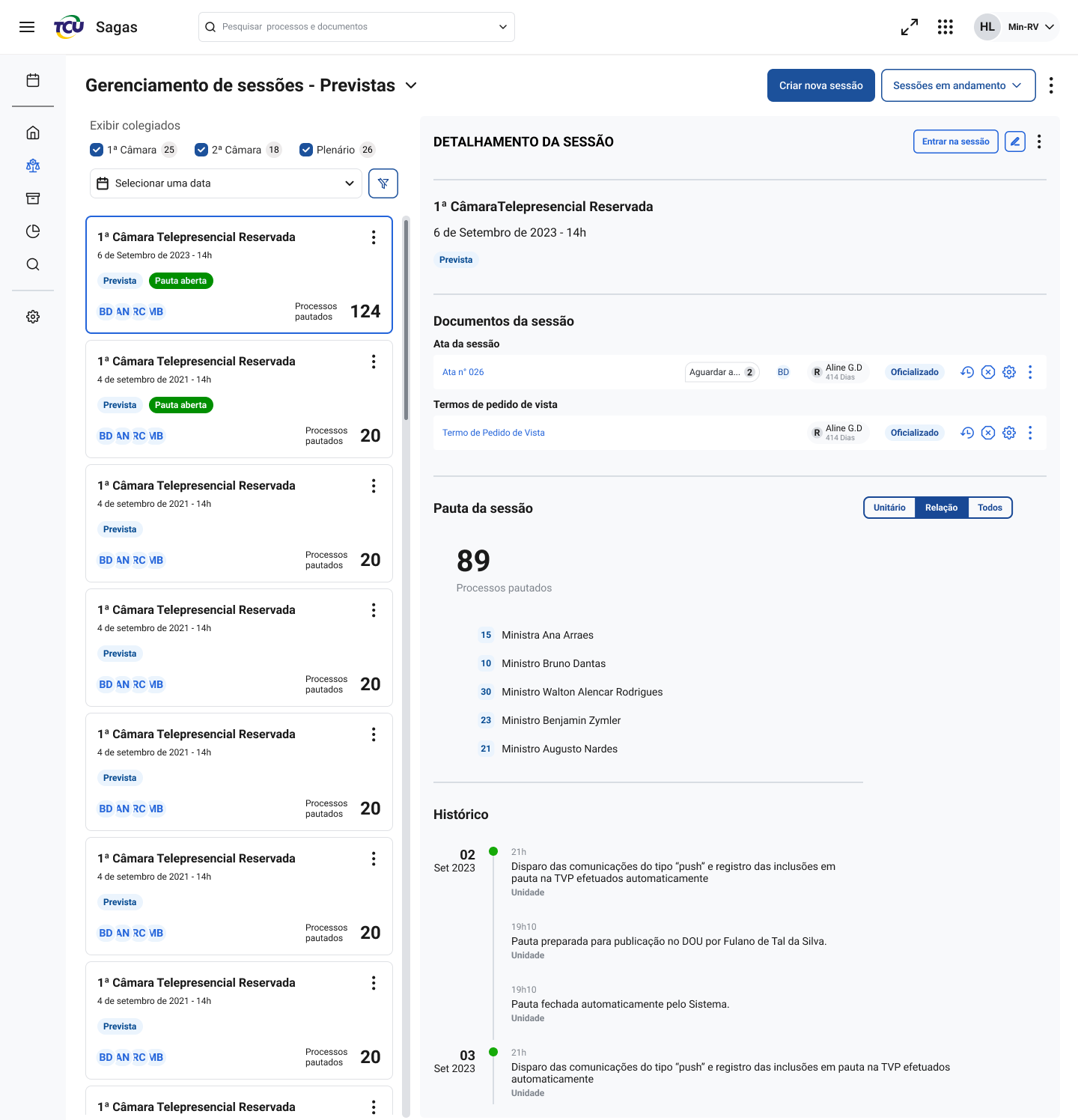
Task: Uncheck the 2ª Câmara checkbox
Action: (x=201, y=150)
